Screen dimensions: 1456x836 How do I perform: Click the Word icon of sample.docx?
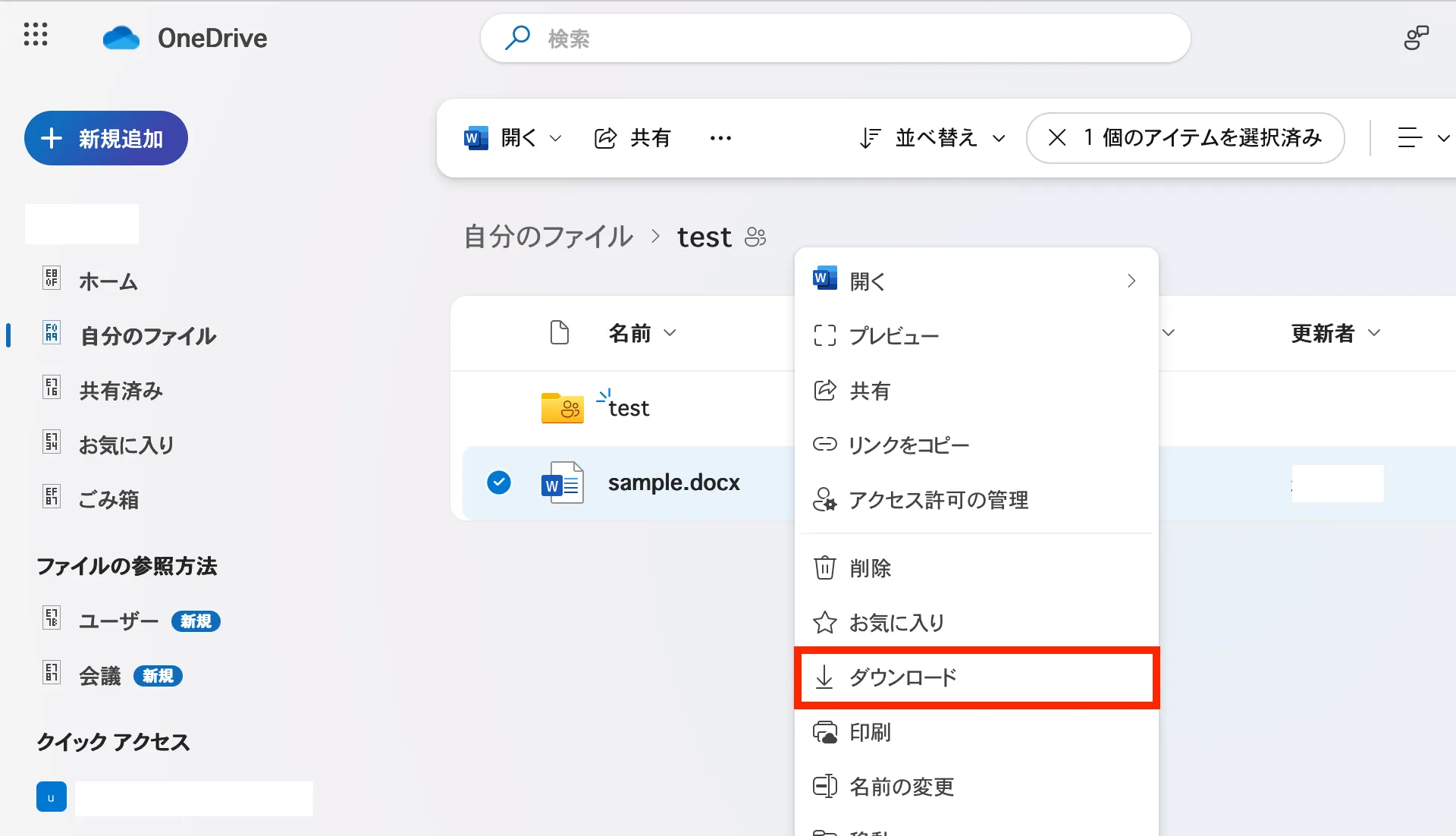[x=562, y=483]
